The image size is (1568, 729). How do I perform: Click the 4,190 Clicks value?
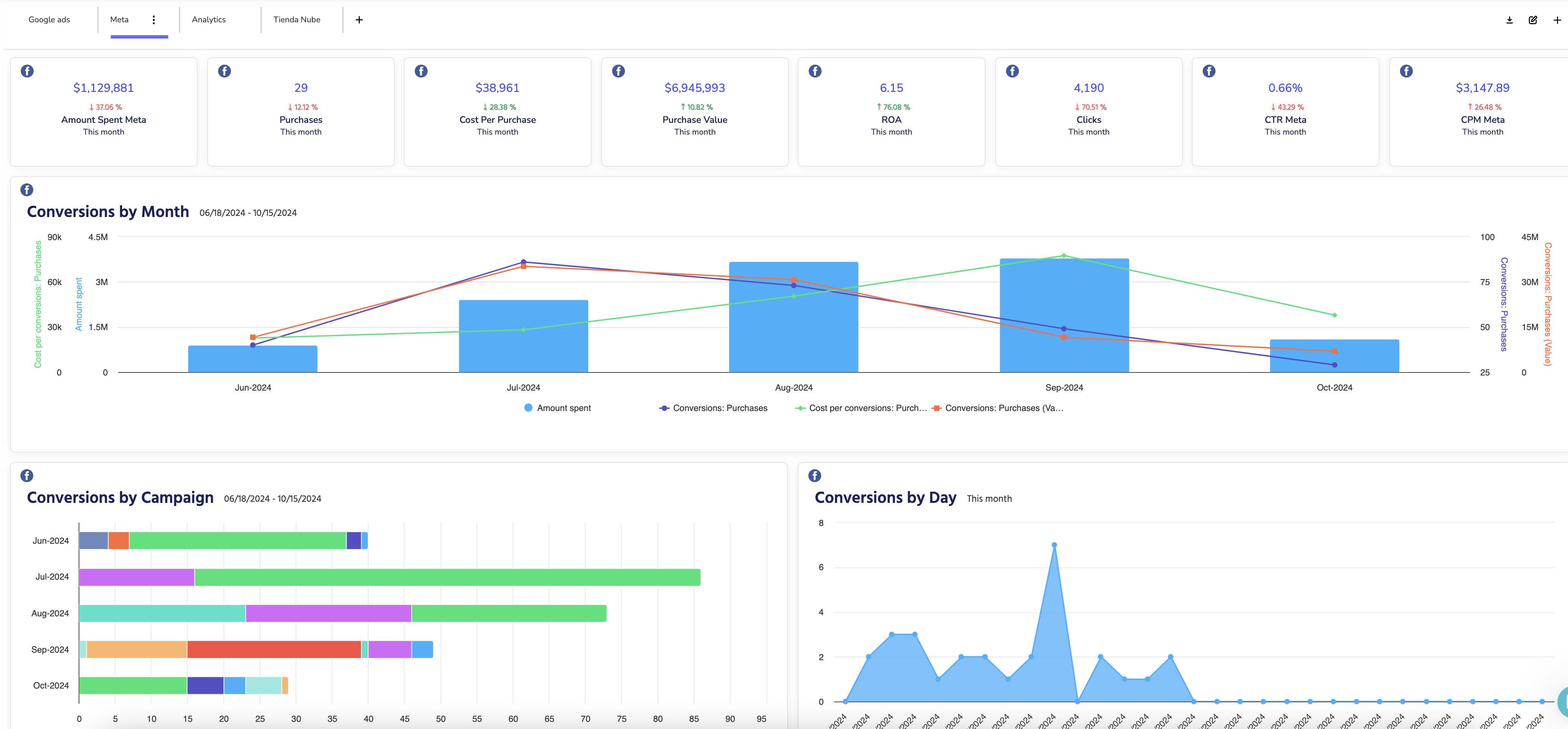pos(1088,88)
